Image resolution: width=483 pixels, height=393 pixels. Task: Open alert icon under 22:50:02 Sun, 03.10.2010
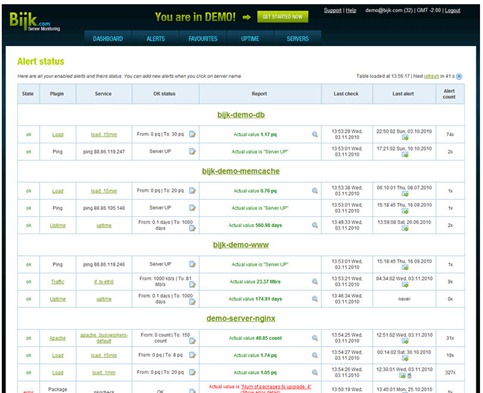405,137
